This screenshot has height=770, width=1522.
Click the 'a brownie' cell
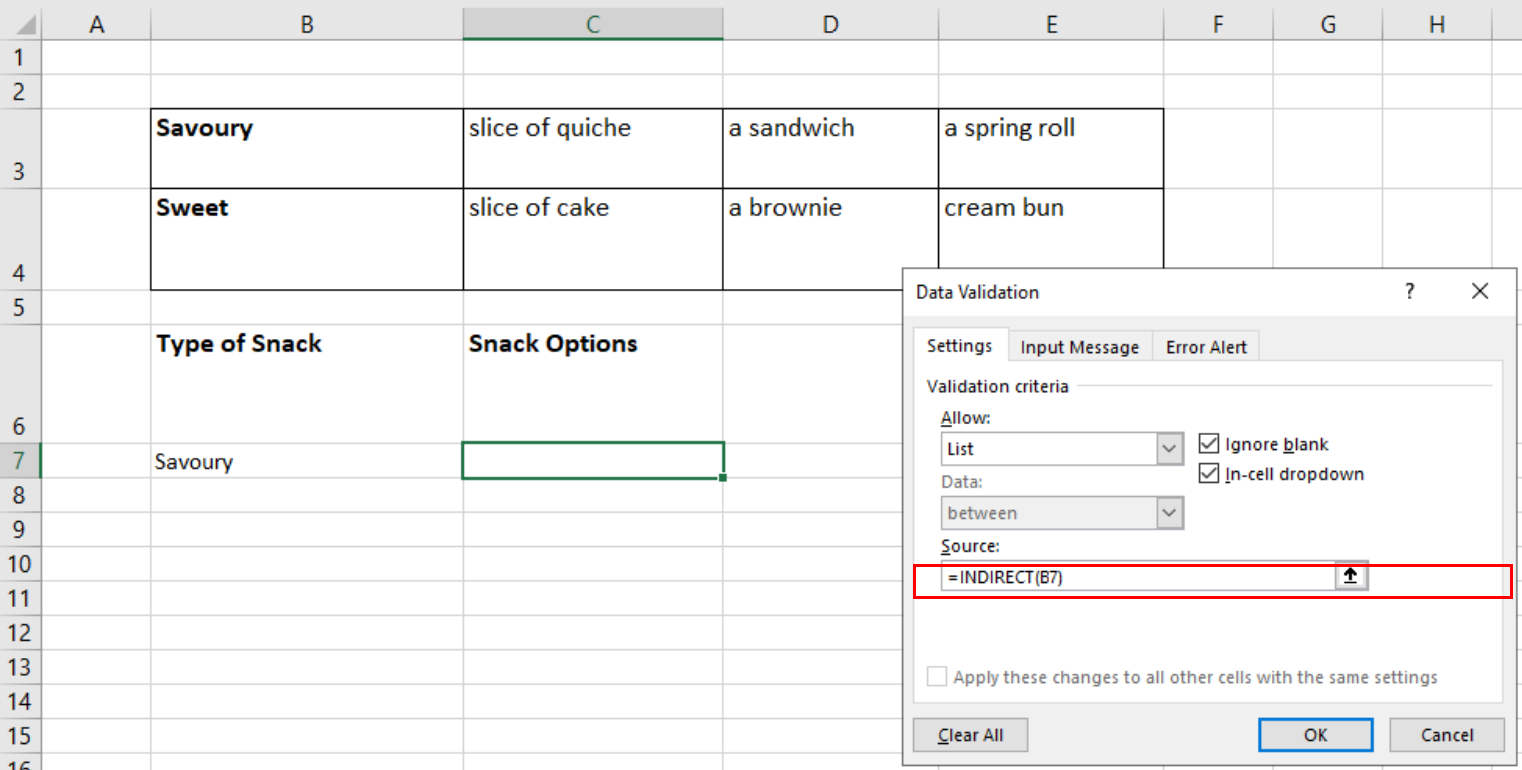(x=831, y=239)
